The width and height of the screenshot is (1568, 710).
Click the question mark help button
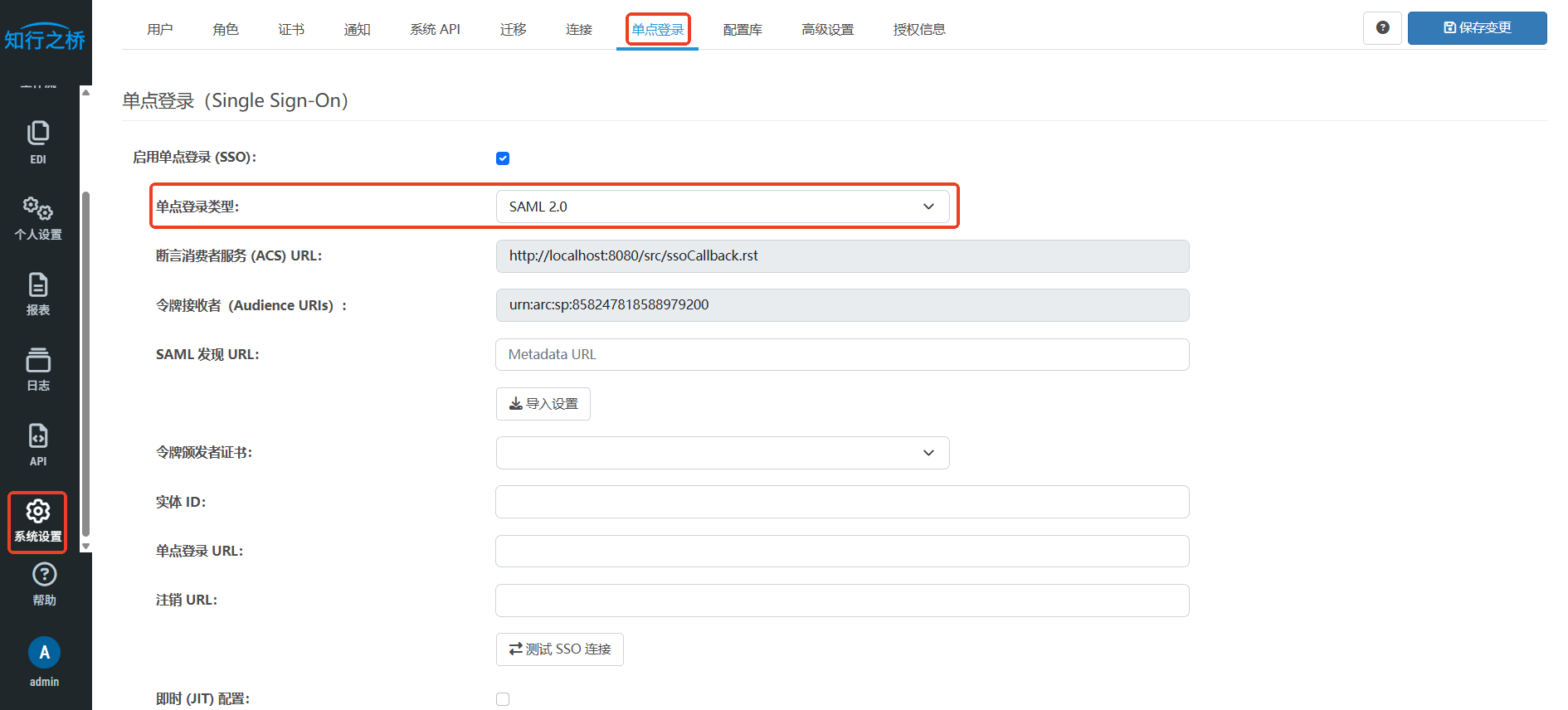pyautogui.click(x=1382, y=28)
